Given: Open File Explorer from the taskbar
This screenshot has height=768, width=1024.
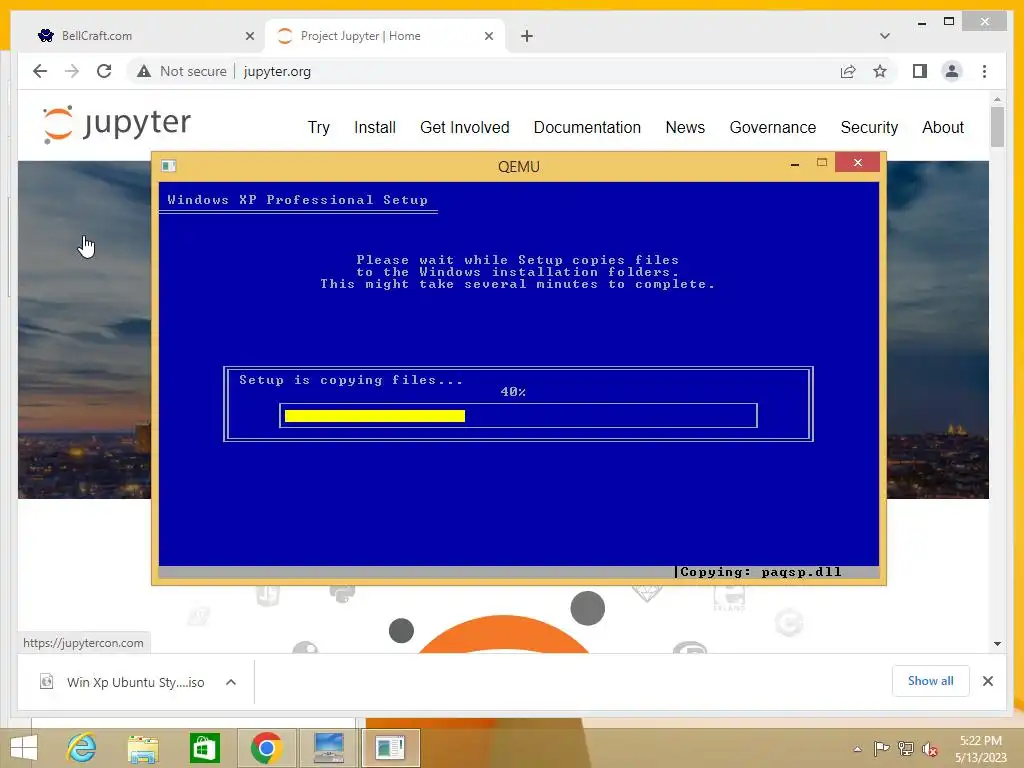Looking at the screenshot, I should pyautogui.click(x=143, y=748).
